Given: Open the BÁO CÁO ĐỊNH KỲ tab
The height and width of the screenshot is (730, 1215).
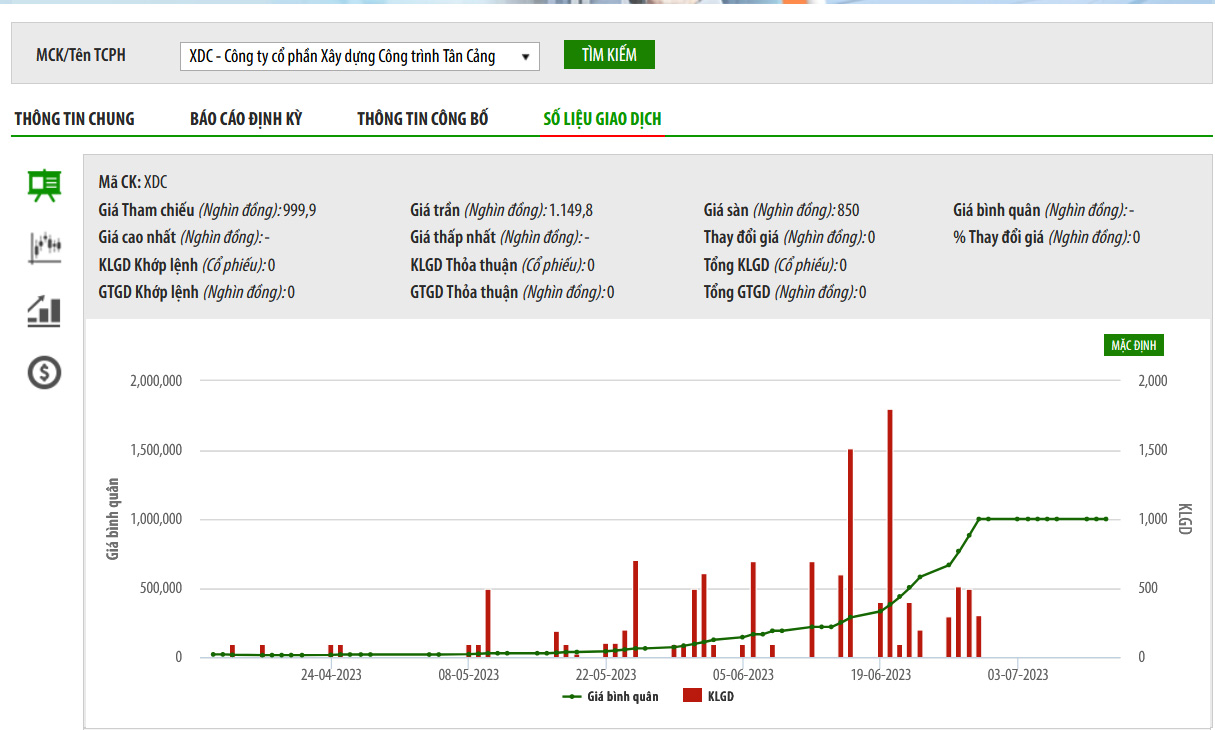Looking at the screenshot, I should pos(246,119).
